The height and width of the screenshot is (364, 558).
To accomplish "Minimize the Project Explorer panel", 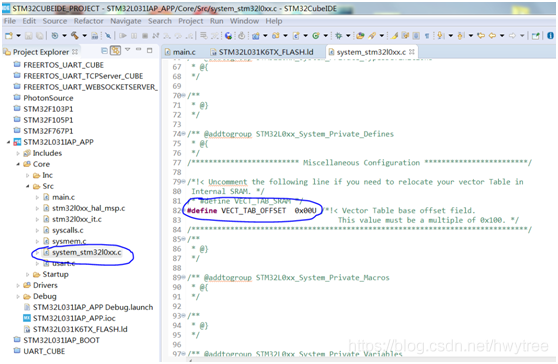I will 138,49.
